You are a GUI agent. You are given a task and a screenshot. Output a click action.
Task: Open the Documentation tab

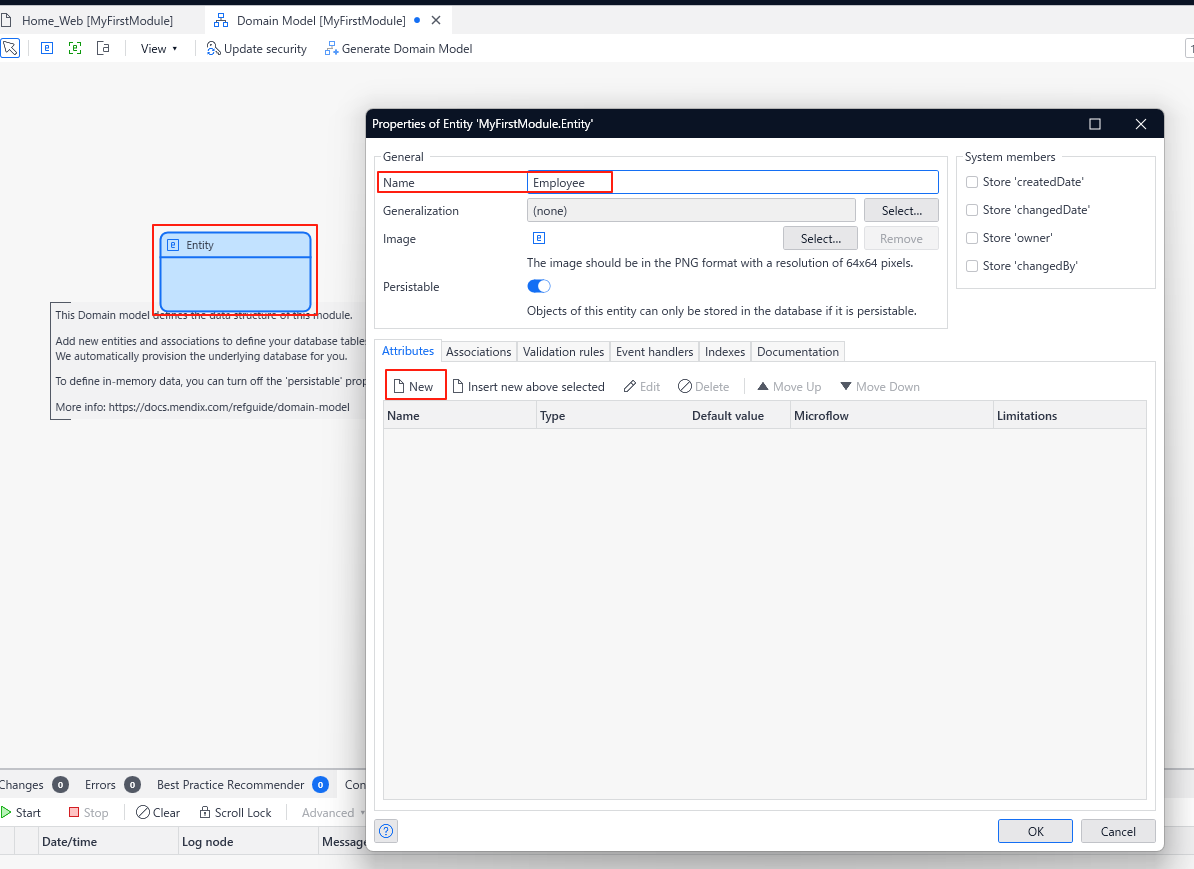point(797,352)
